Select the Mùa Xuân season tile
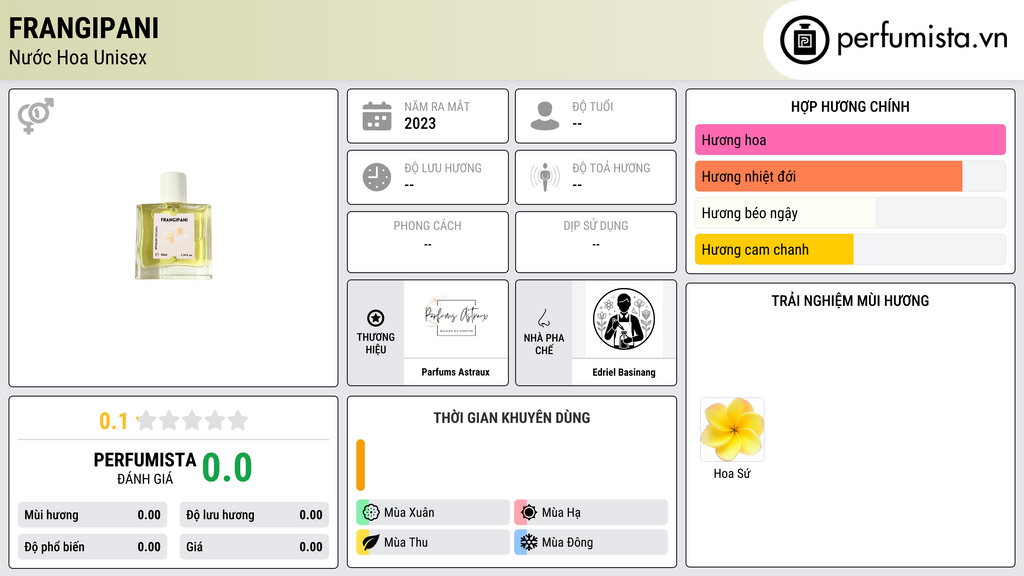 (x=433, y=512)
